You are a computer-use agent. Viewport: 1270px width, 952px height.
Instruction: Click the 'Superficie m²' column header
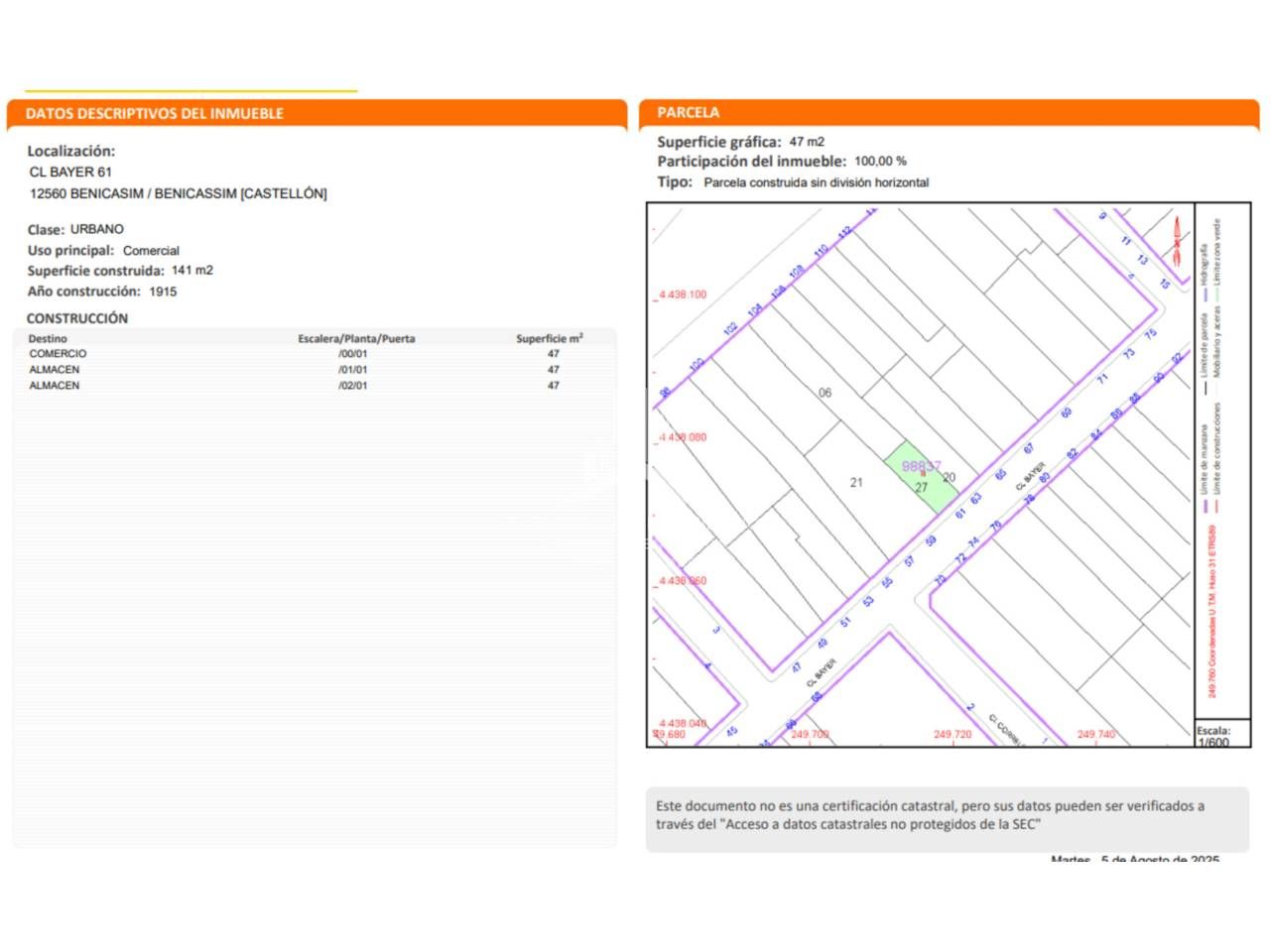549,339
